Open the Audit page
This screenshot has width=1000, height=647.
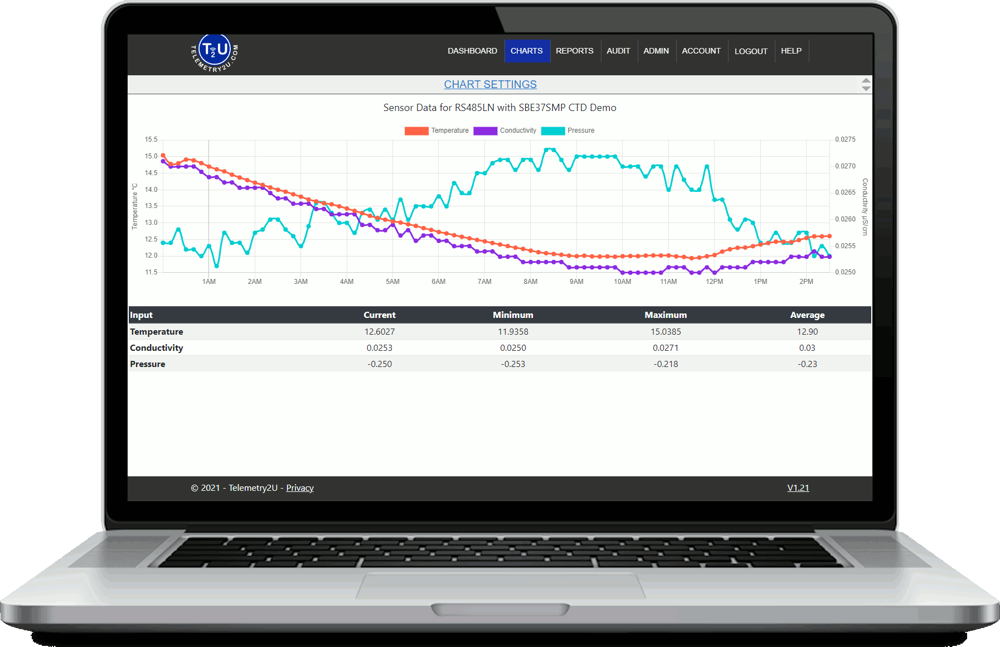coord(618,51)
